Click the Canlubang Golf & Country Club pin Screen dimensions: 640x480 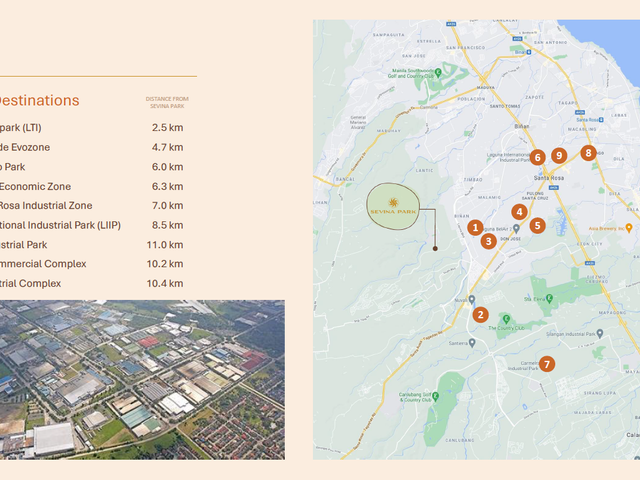tap(435, 396)
